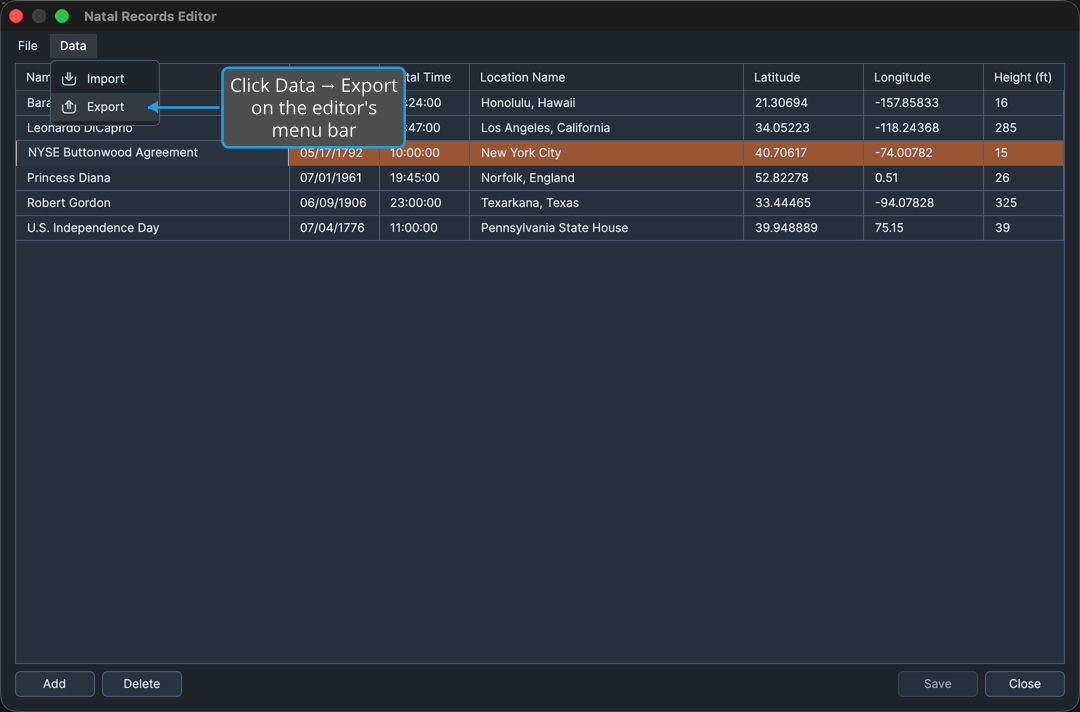
Task: Click the height value 39
Action: pyautogui.click(x=1024, y=228)
